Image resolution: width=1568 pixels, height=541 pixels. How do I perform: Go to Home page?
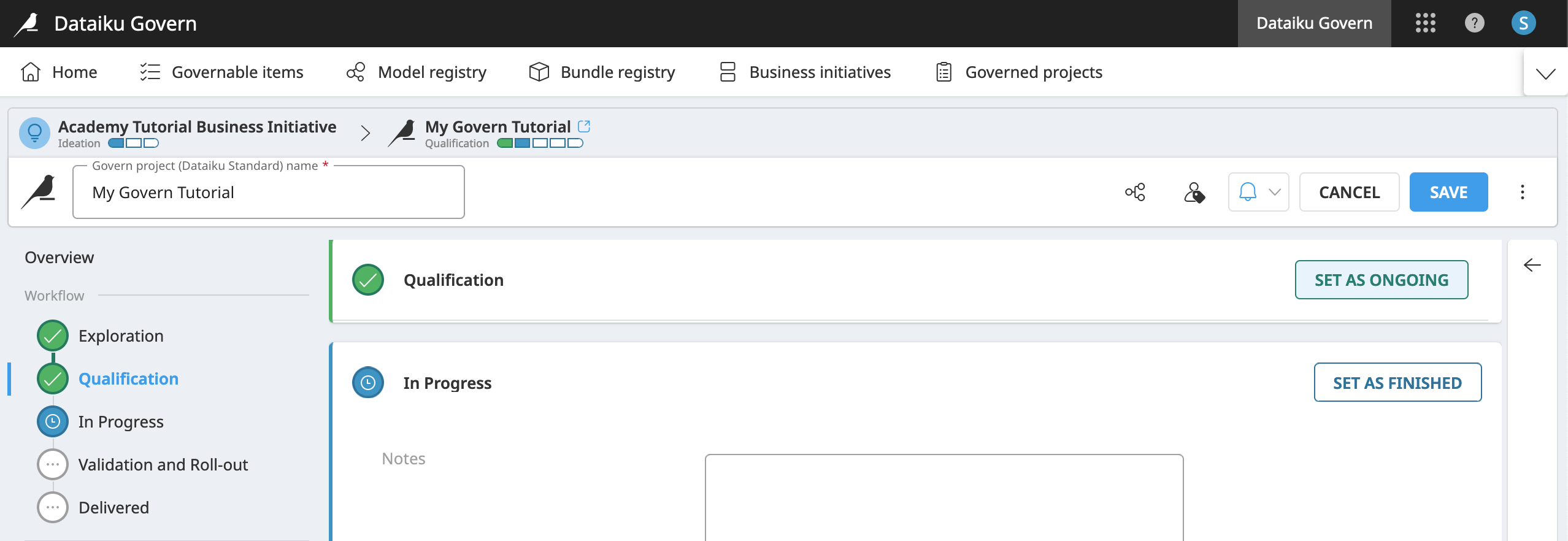click(59, 72)
